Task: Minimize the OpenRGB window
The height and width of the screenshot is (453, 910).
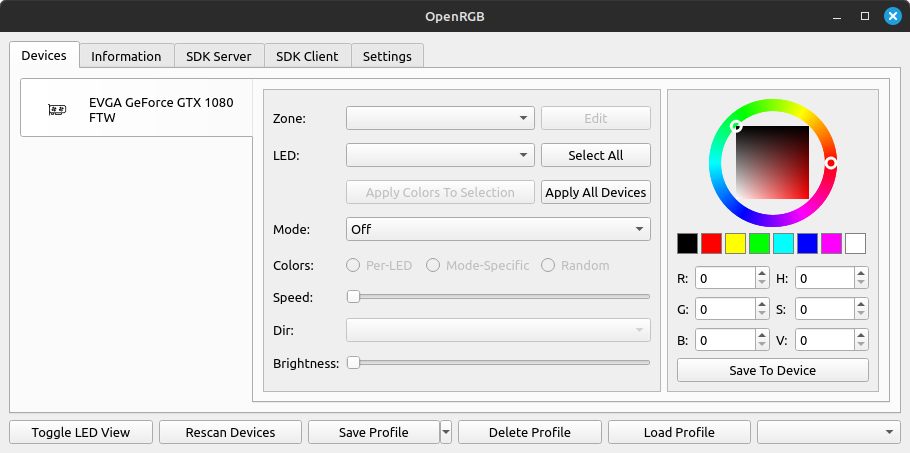Action: coord(837,16)
